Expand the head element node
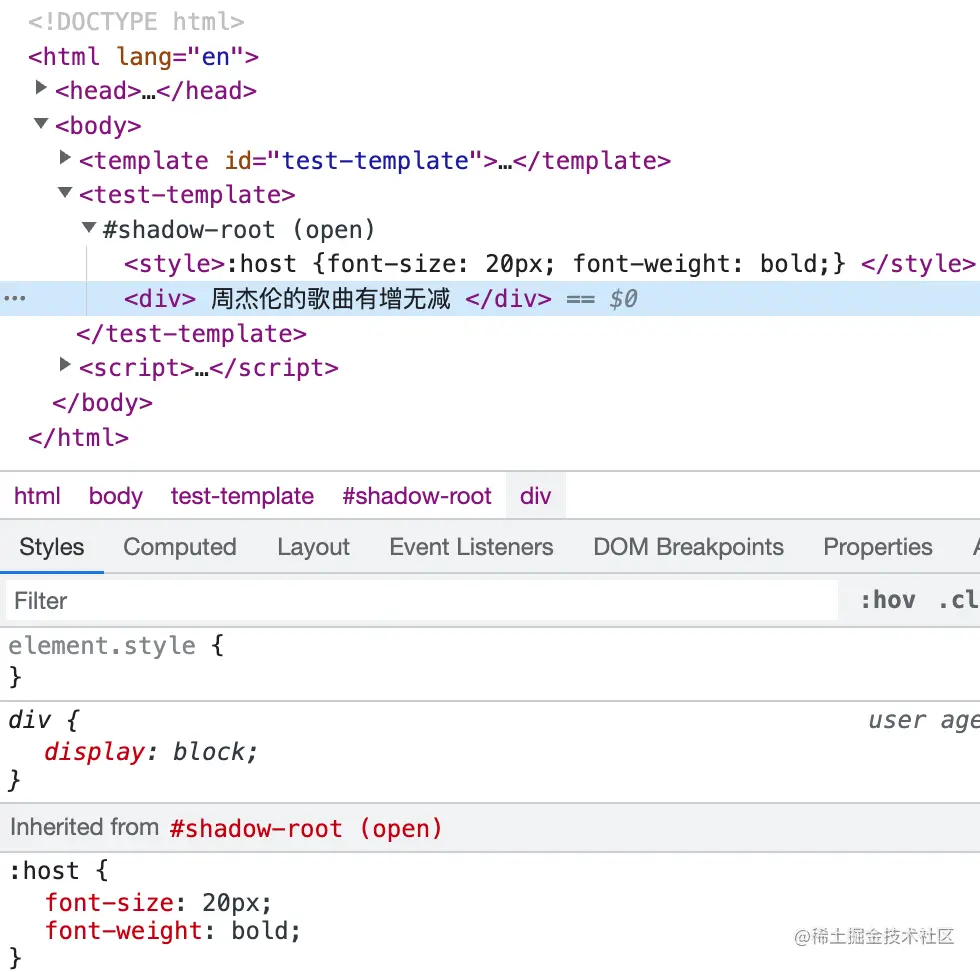Viewport: 980px width, 972px height. coord(41,88)
